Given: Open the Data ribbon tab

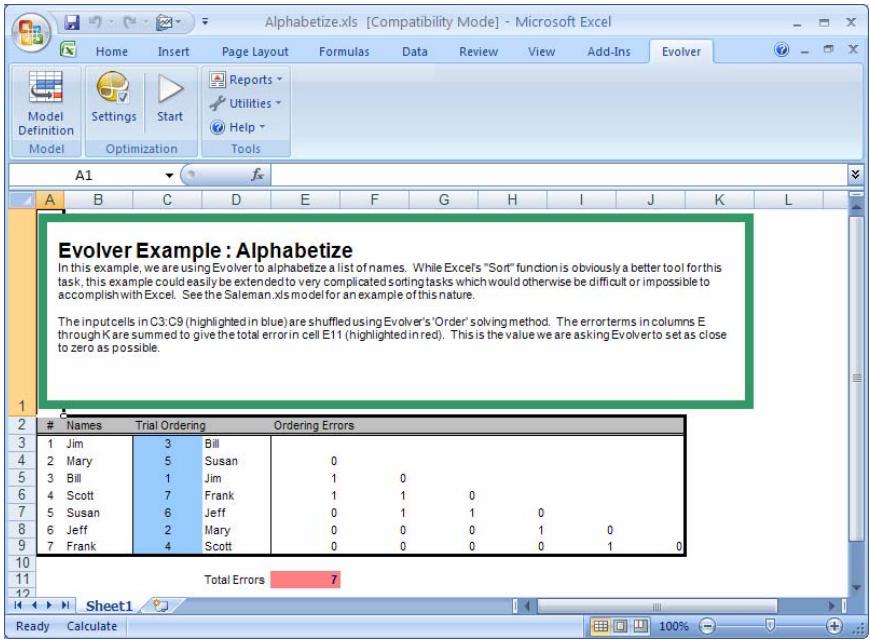Looking at the screenshot, I should (x=414, y=51).
